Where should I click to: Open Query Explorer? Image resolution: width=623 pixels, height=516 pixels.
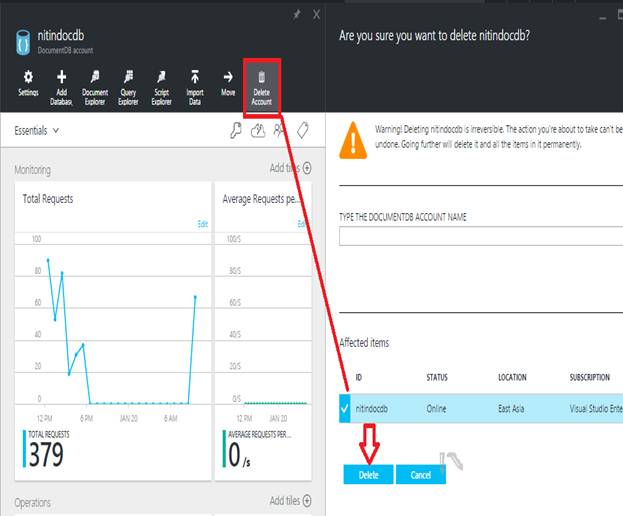pos(128,88)
